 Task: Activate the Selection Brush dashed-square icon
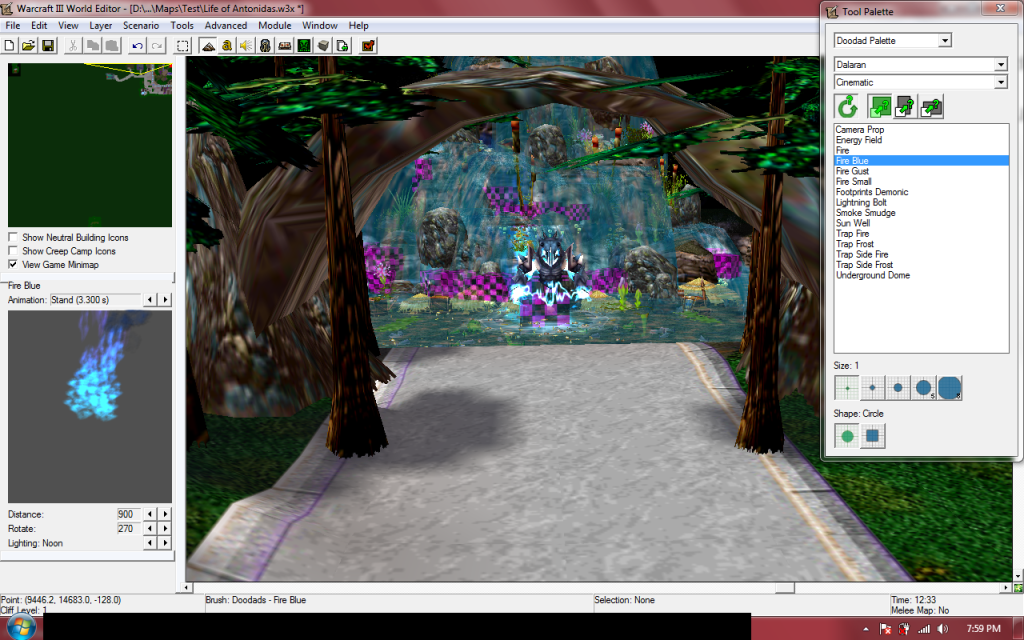coord(183,46)
